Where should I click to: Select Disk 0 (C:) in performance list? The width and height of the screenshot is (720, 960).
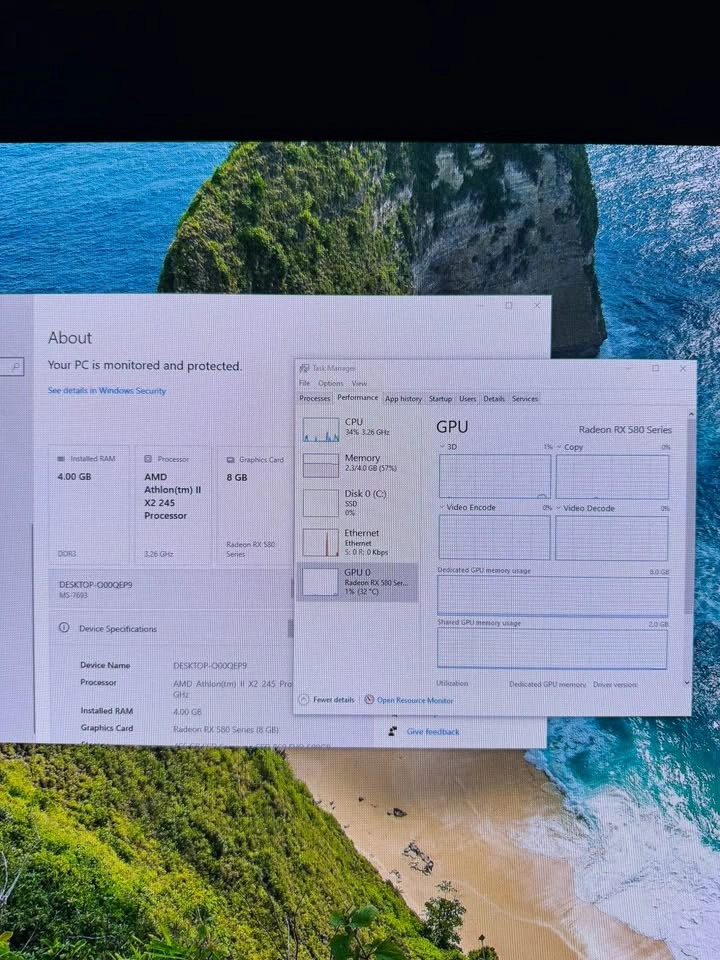[x=358, y=503]
